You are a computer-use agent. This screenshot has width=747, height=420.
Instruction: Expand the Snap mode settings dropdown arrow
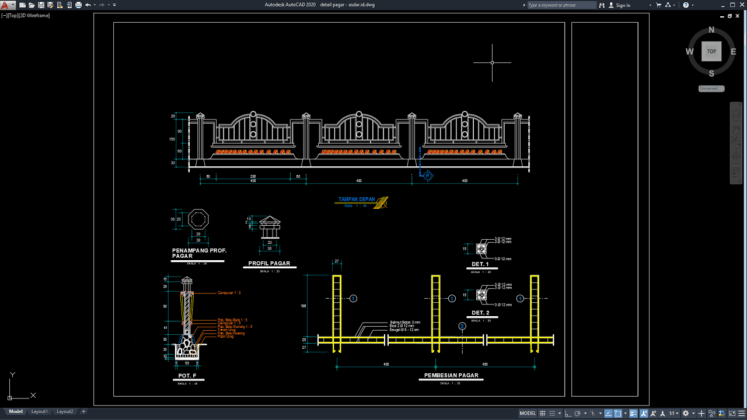pyautogui.click(x=560, y=413)
